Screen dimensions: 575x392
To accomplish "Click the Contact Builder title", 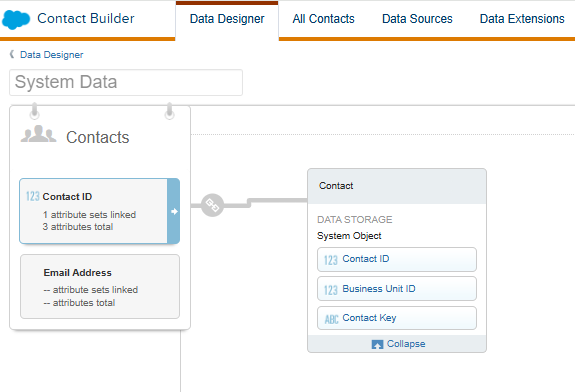I will pyautogui.click(x=86, y=18).
